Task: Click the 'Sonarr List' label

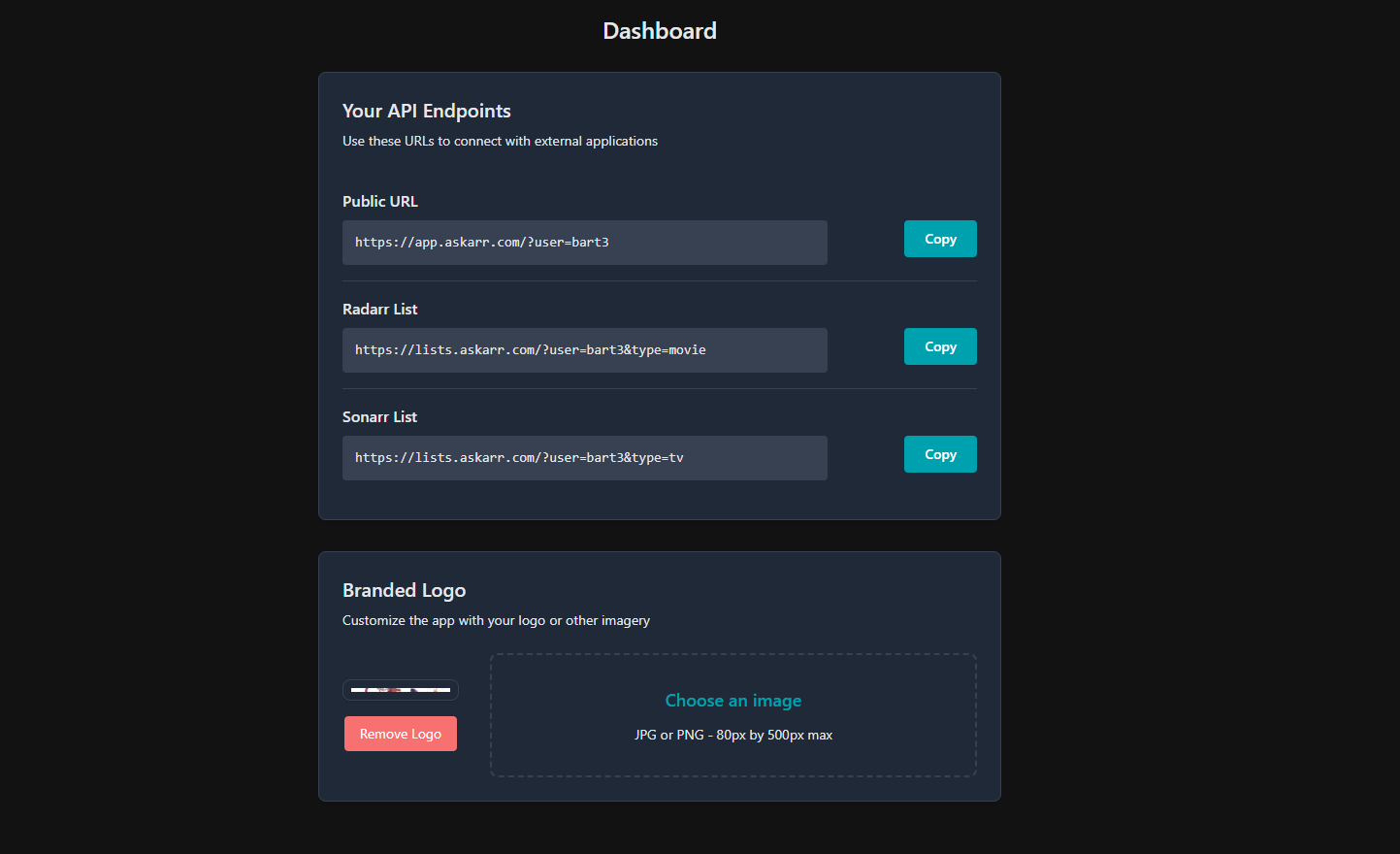Action: tap(380, 416)
